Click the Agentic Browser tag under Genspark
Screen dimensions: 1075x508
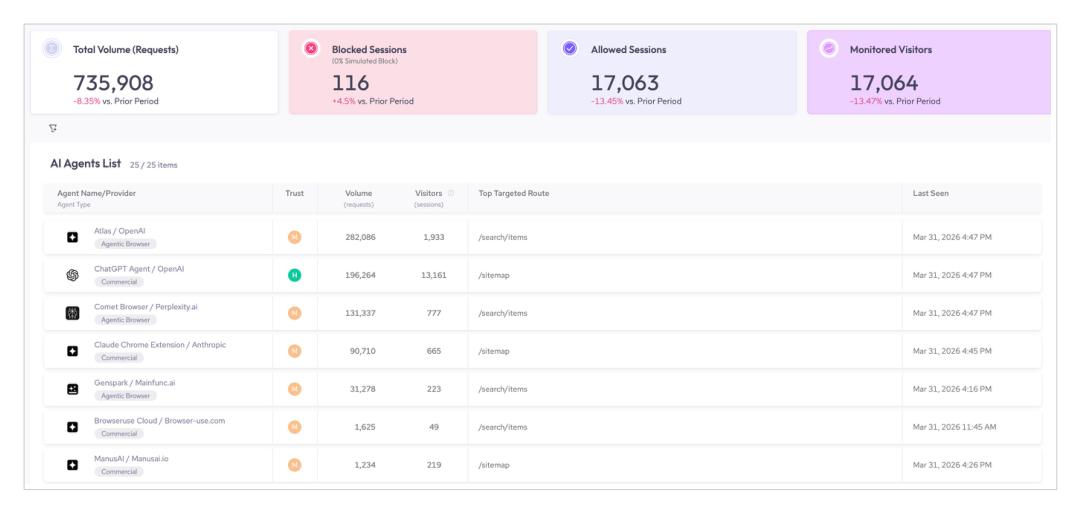(125, 396)
